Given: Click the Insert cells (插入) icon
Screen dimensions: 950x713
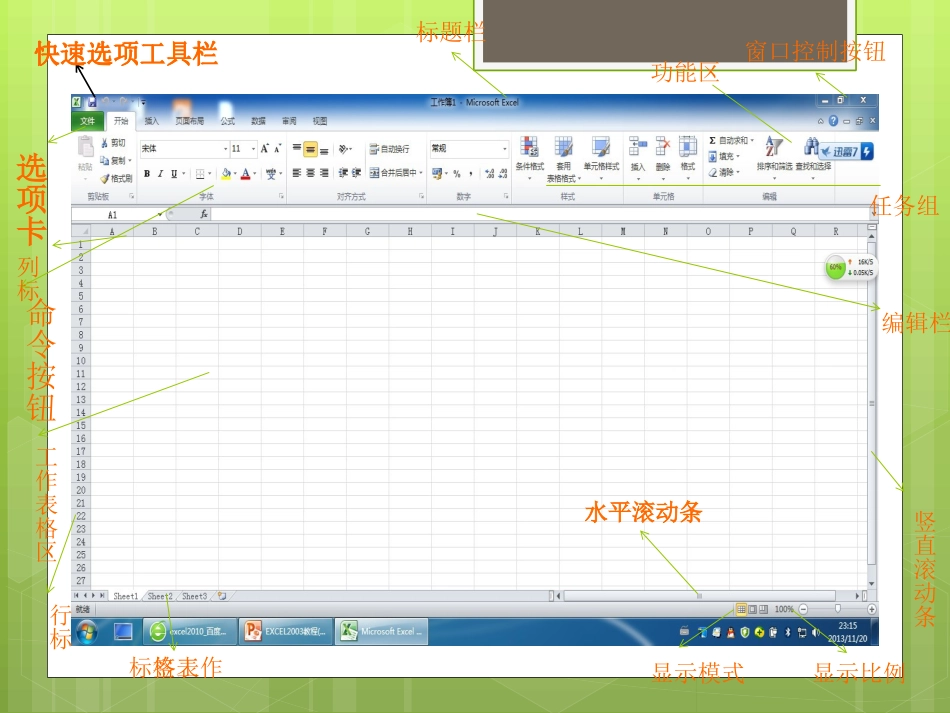Looking at the screenshot, I should pyautogui.click(x=637, y=146).
